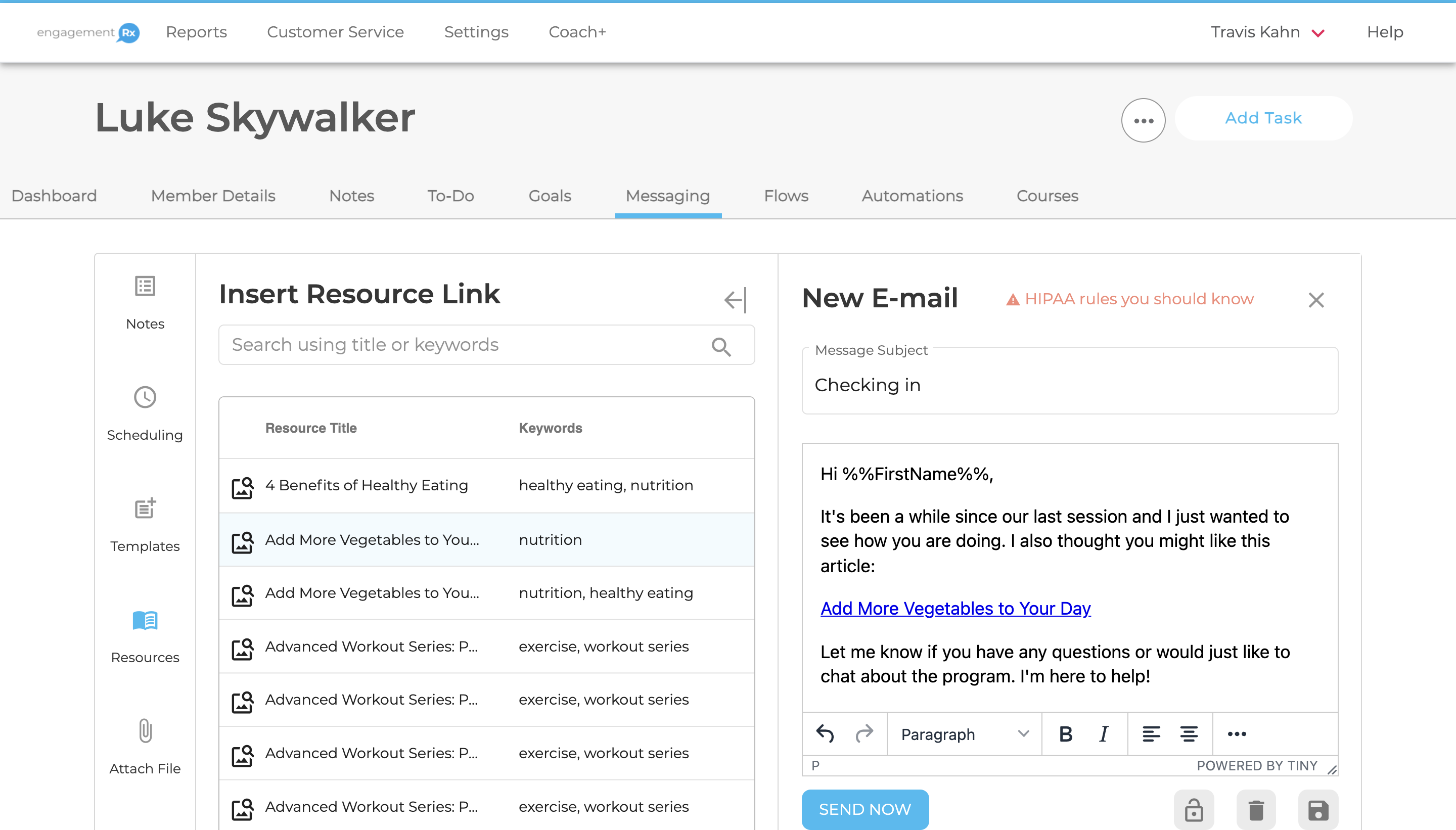The height and width of the screenshot is (830, 1456).
Task: Enable center text alignment
Action: [x=1190, y=734]
